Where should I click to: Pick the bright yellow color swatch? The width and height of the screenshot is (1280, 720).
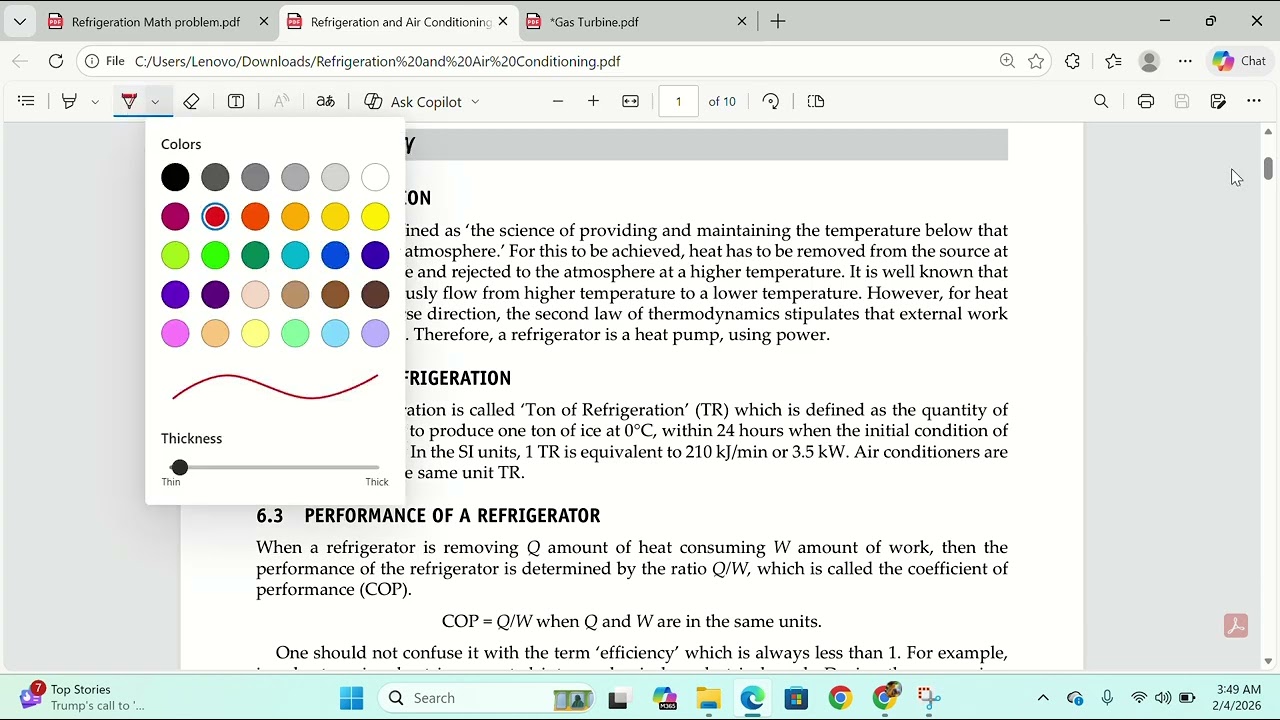point(375,216)
